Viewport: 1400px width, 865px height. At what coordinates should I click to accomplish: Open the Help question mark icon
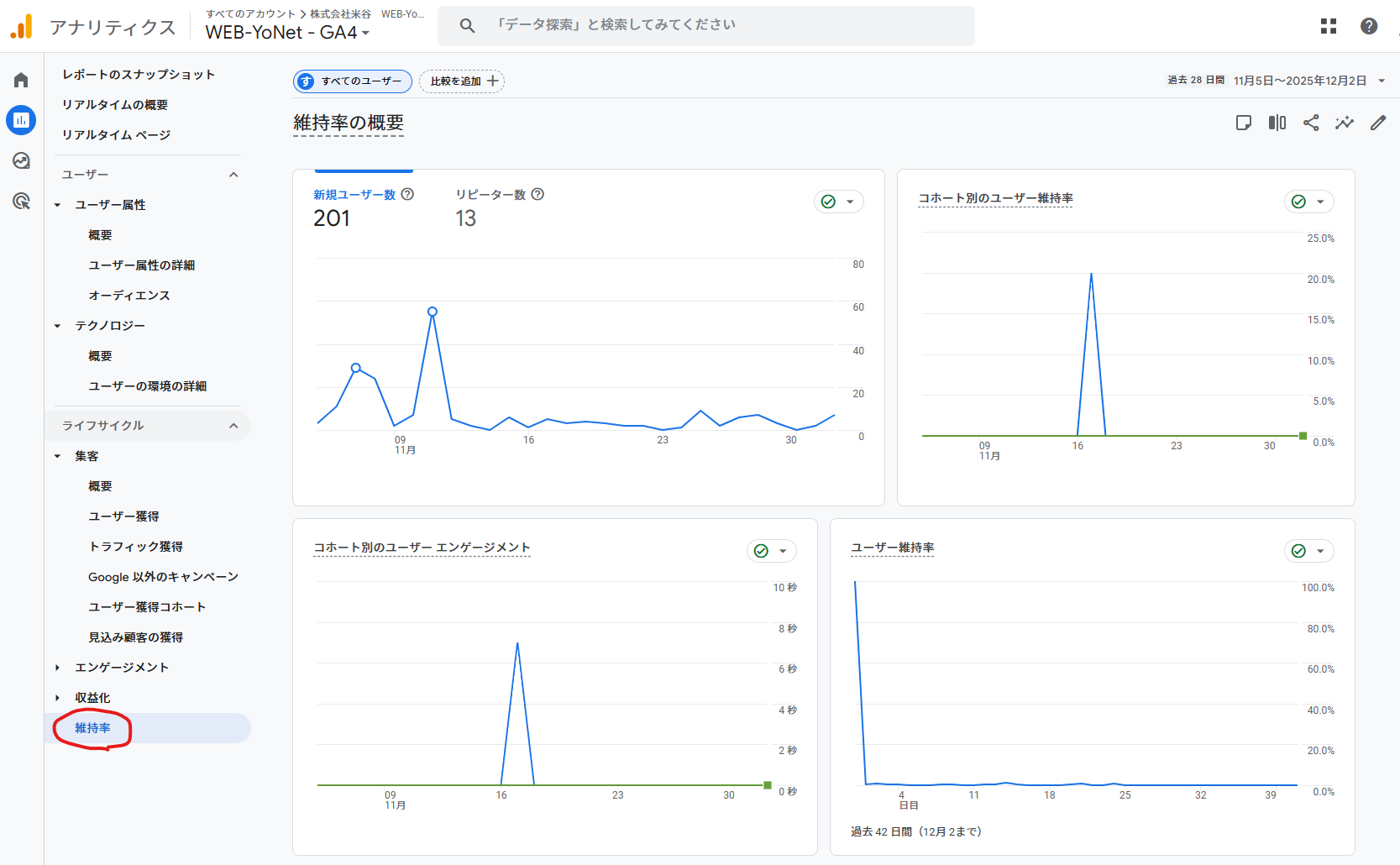point(1368,26)
